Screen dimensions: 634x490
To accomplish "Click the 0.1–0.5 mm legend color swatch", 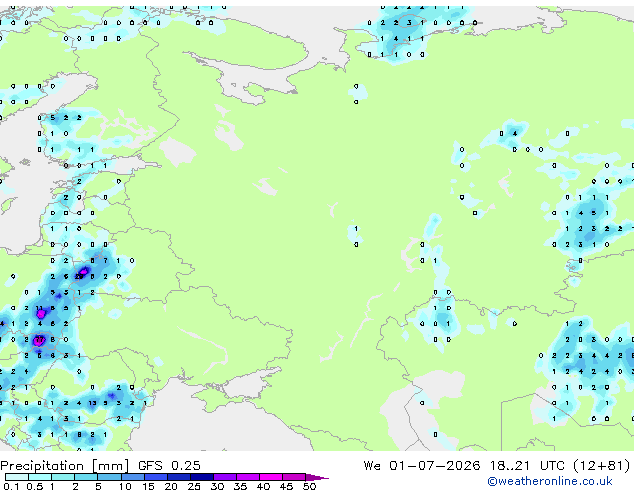I will [x=17, y=477].
